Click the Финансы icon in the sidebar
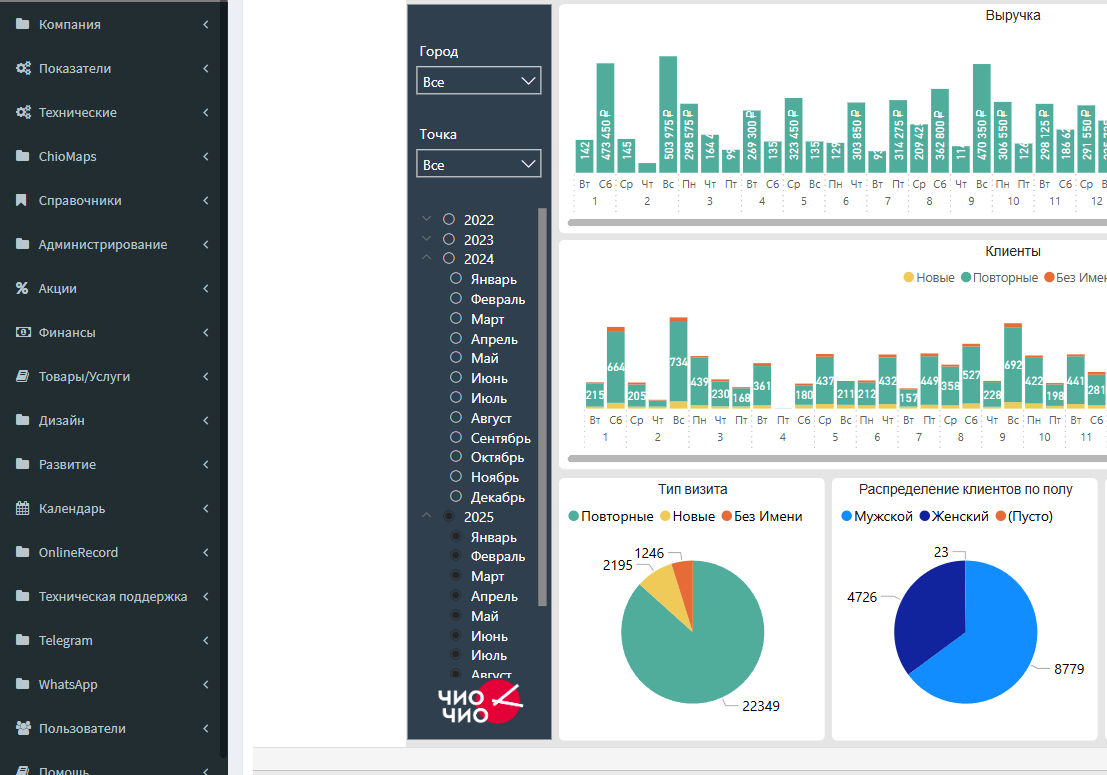 (x=22, y=332)
